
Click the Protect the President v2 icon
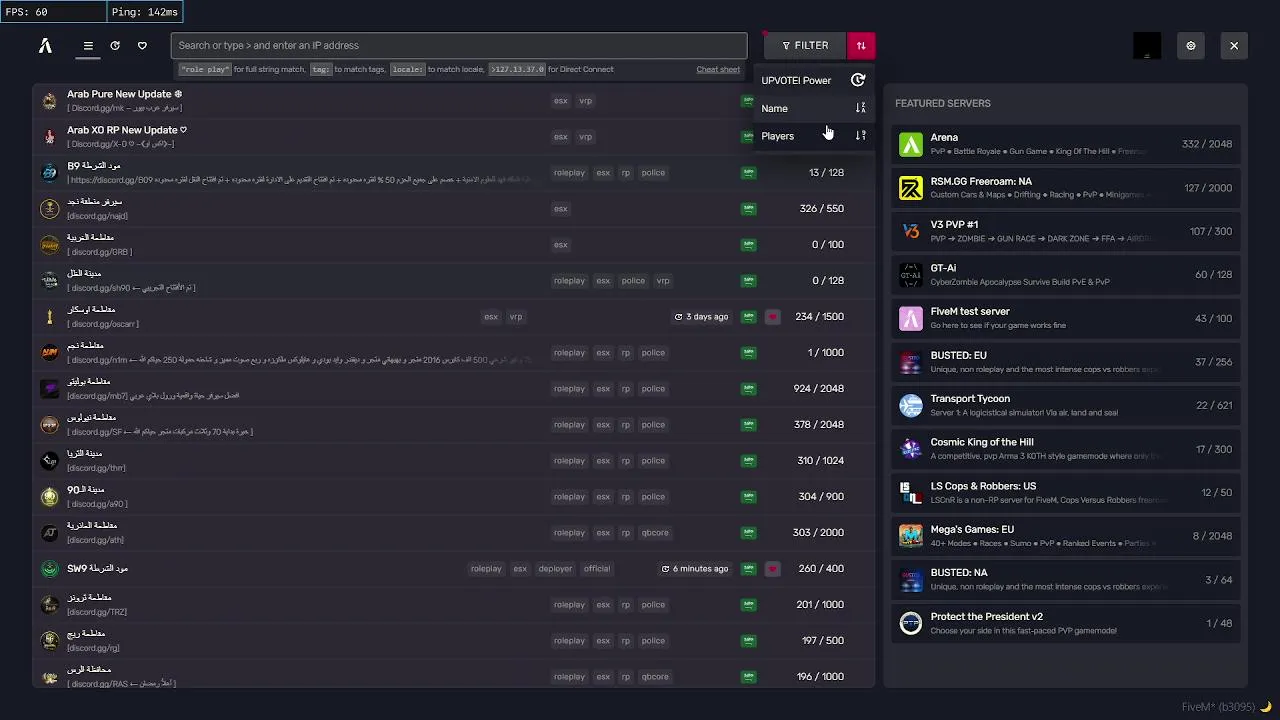(x=910, y=623)
